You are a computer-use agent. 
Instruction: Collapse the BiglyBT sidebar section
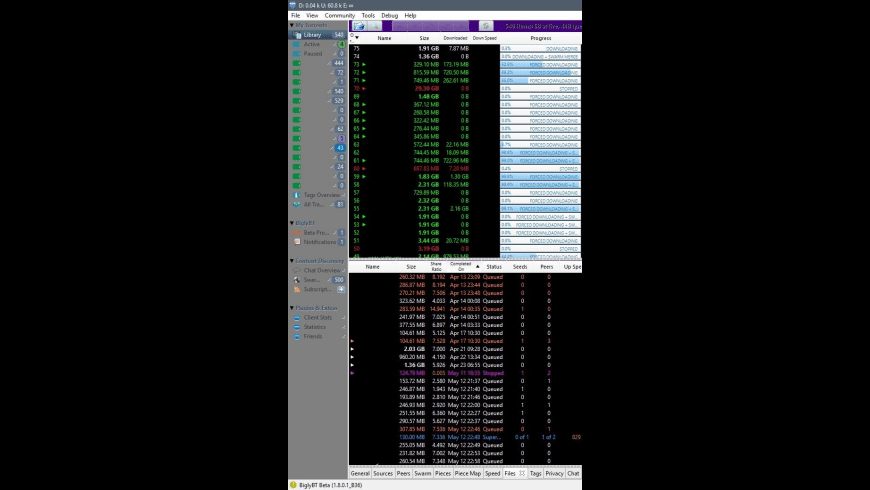pos(292,223)
